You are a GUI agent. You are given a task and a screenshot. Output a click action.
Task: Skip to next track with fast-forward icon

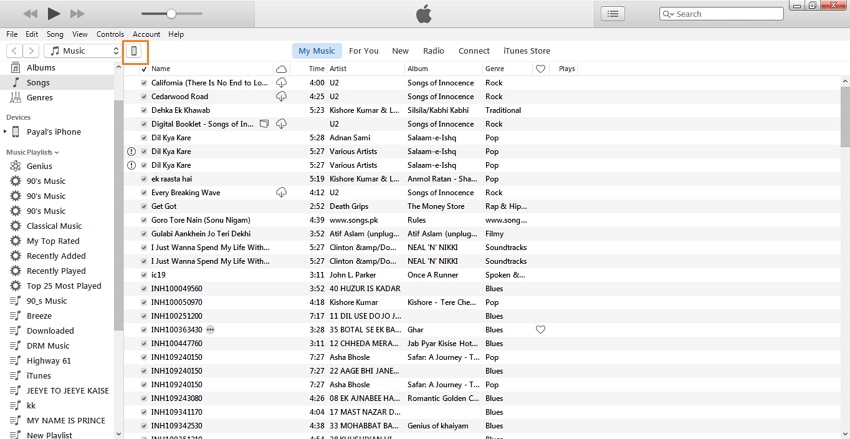78,14
